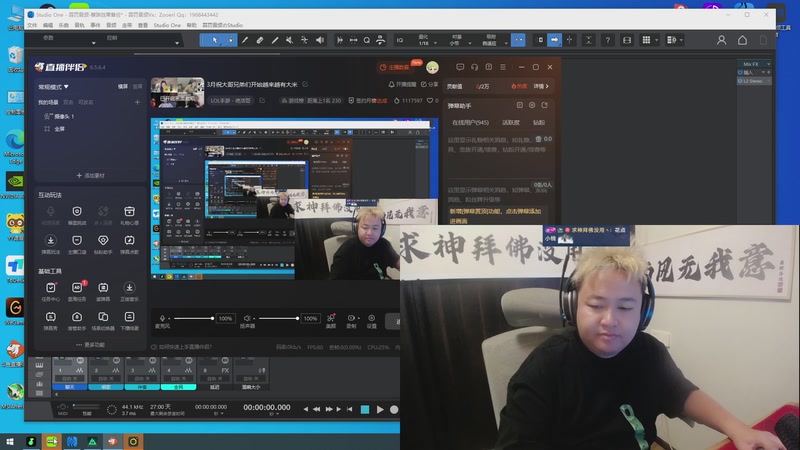Screen dimensions: 800x450
Task: Open the 正版音乐 music download tool
Action: point(130,292)
